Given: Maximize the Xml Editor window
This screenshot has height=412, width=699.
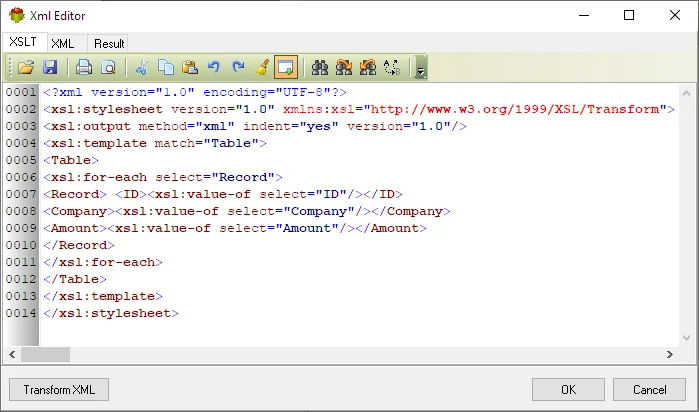Looking at the screenshot, I should click(629, 16).
